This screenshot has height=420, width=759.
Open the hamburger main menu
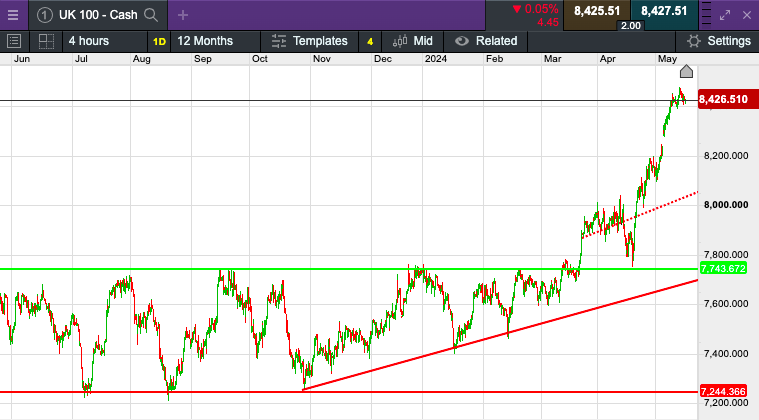(13, 15)
